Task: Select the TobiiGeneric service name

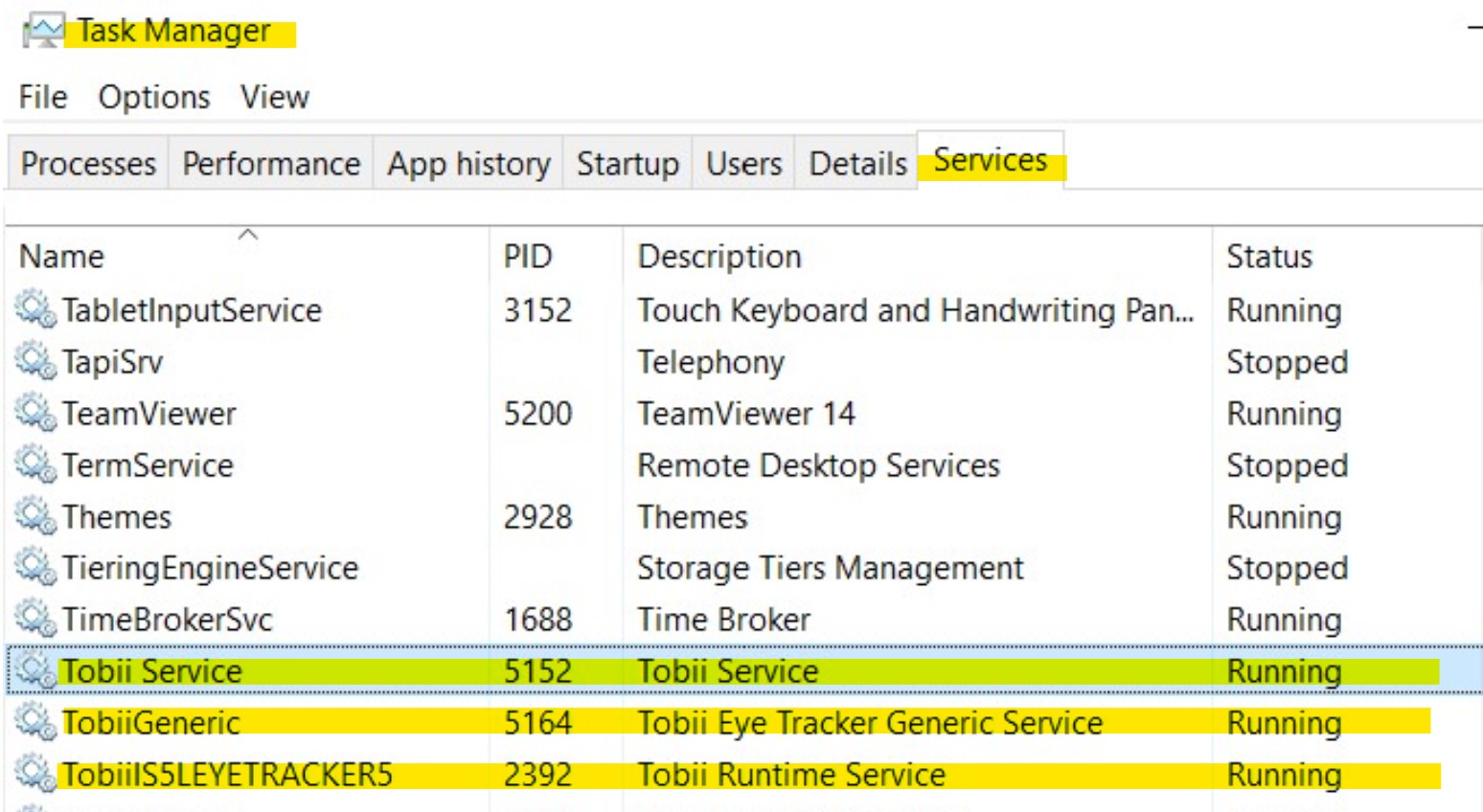Action: point(150,722)
